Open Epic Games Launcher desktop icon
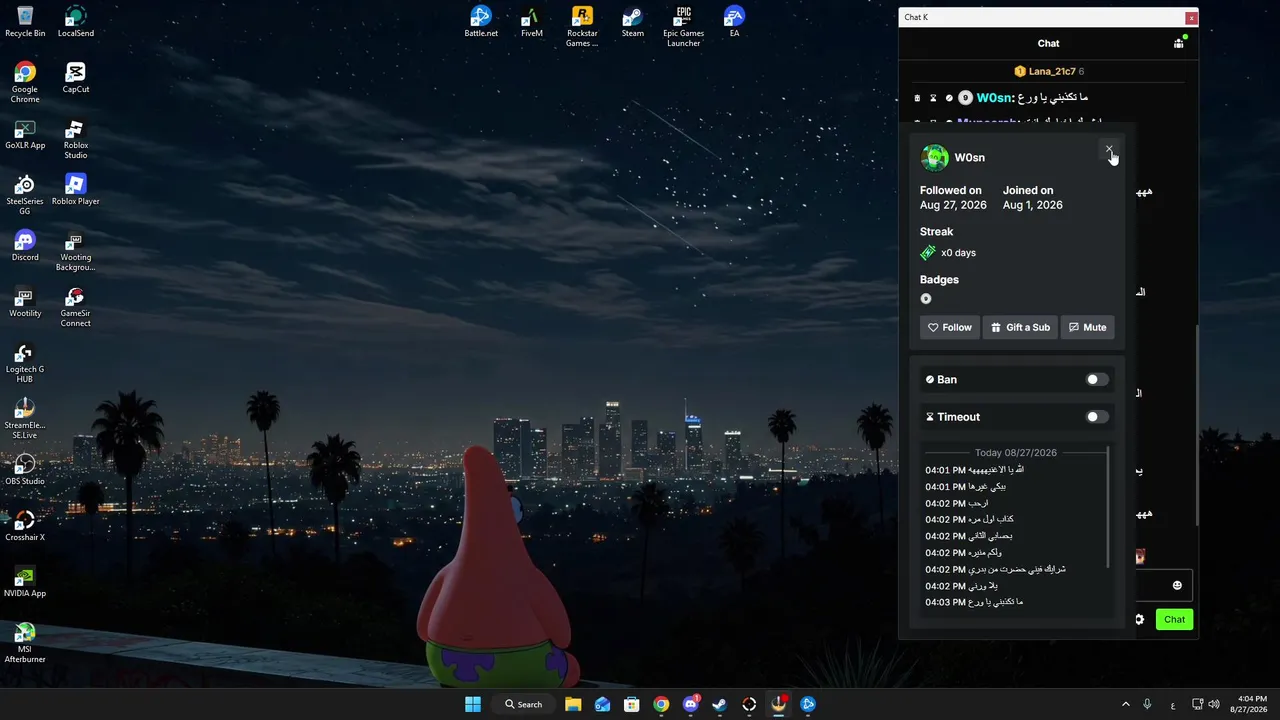1280x720 pixels. 684,26
